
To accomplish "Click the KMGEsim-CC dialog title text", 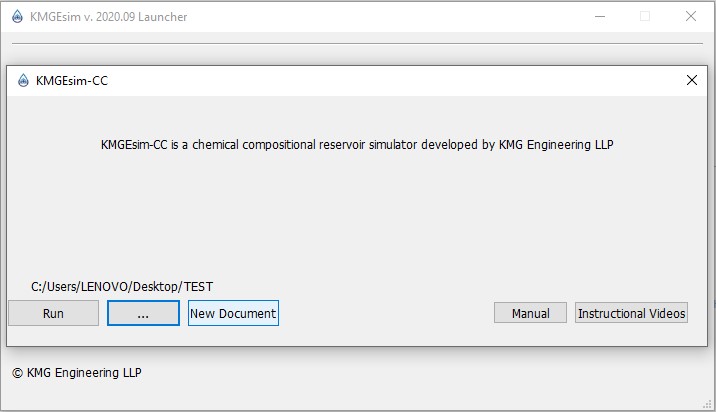I will [x=72, y=81].
